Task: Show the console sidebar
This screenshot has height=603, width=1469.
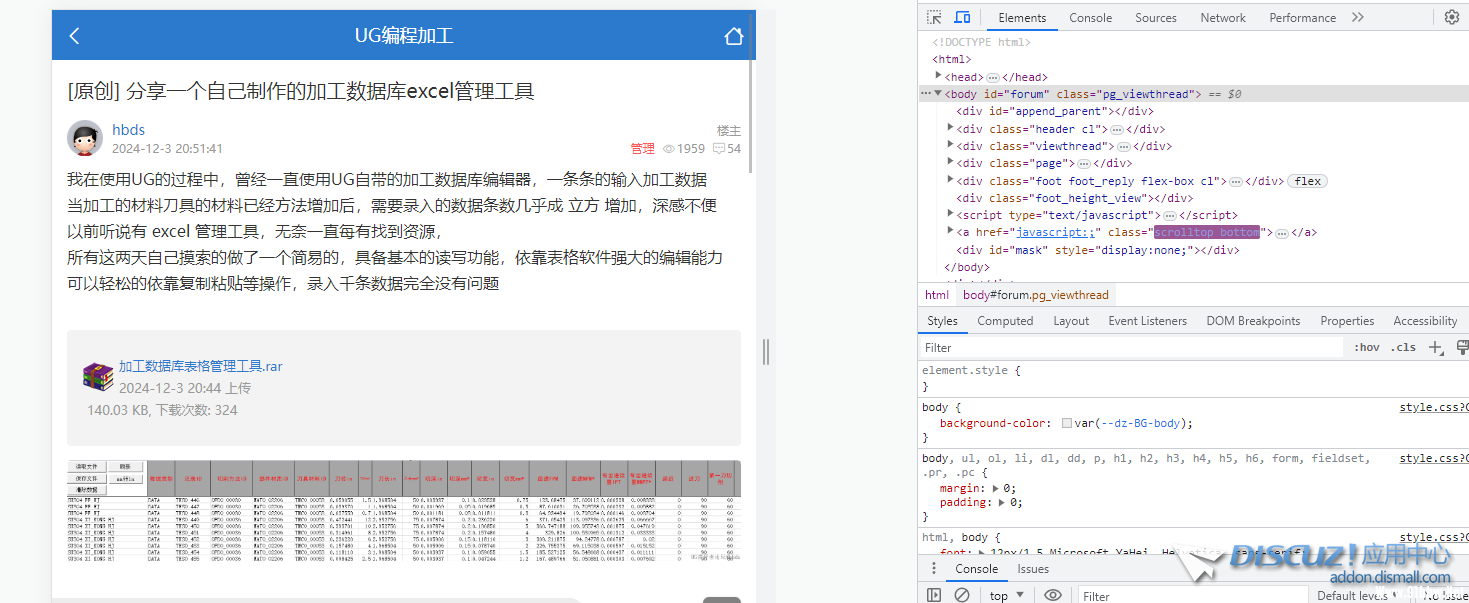Action: point(934,595)
